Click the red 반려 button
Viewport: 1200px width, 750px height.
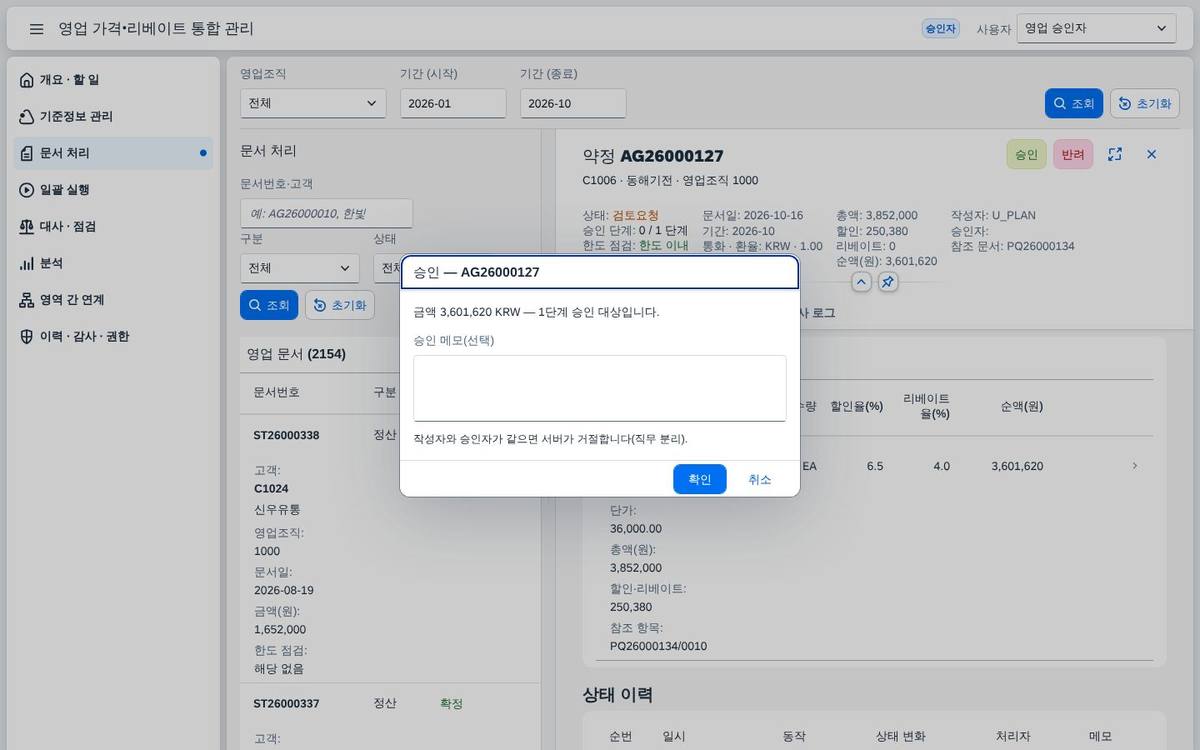click(x=1073, y=155)
